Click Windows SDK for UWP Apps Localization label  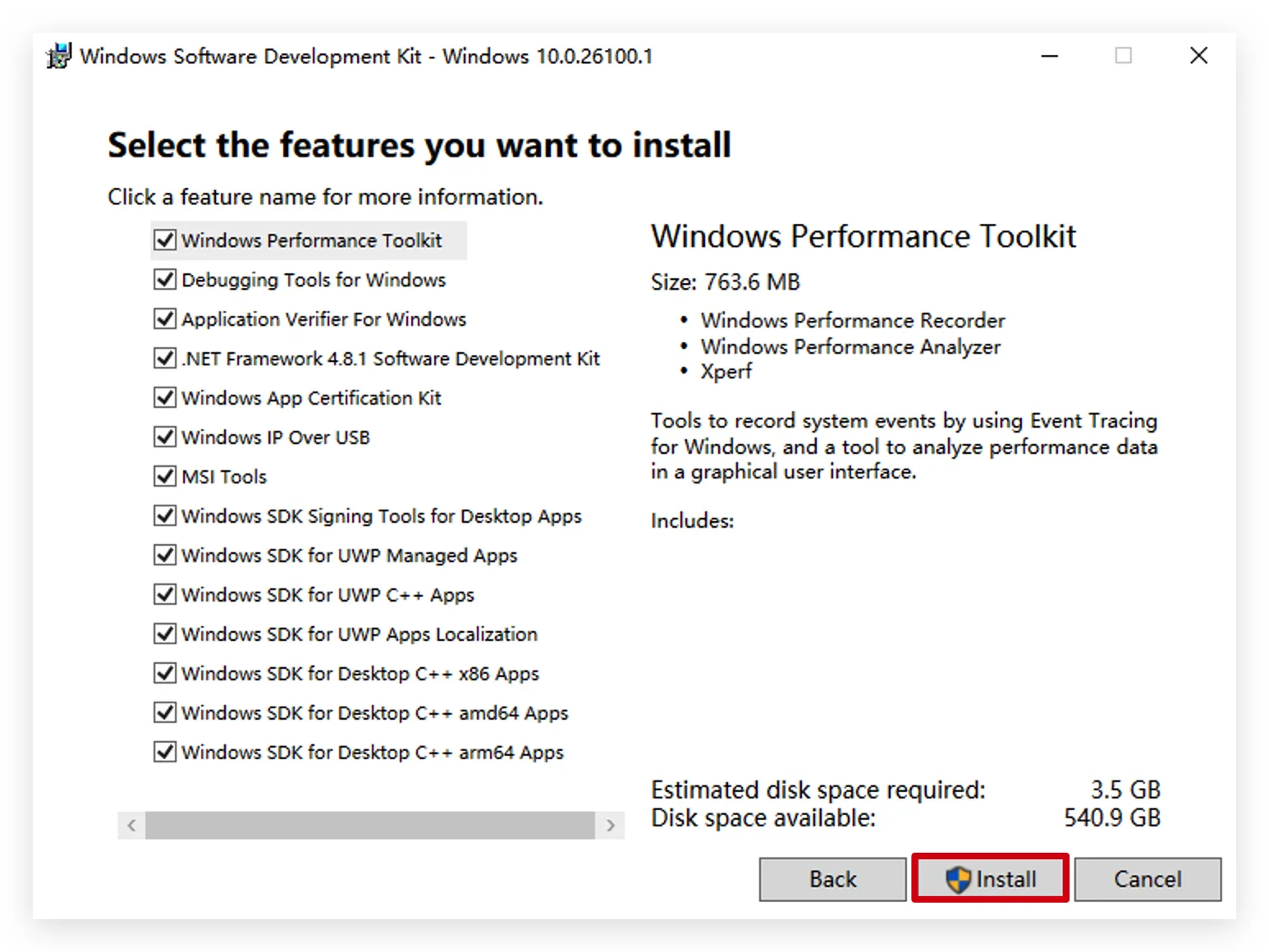pyautogui.click(x=359, y=634)
